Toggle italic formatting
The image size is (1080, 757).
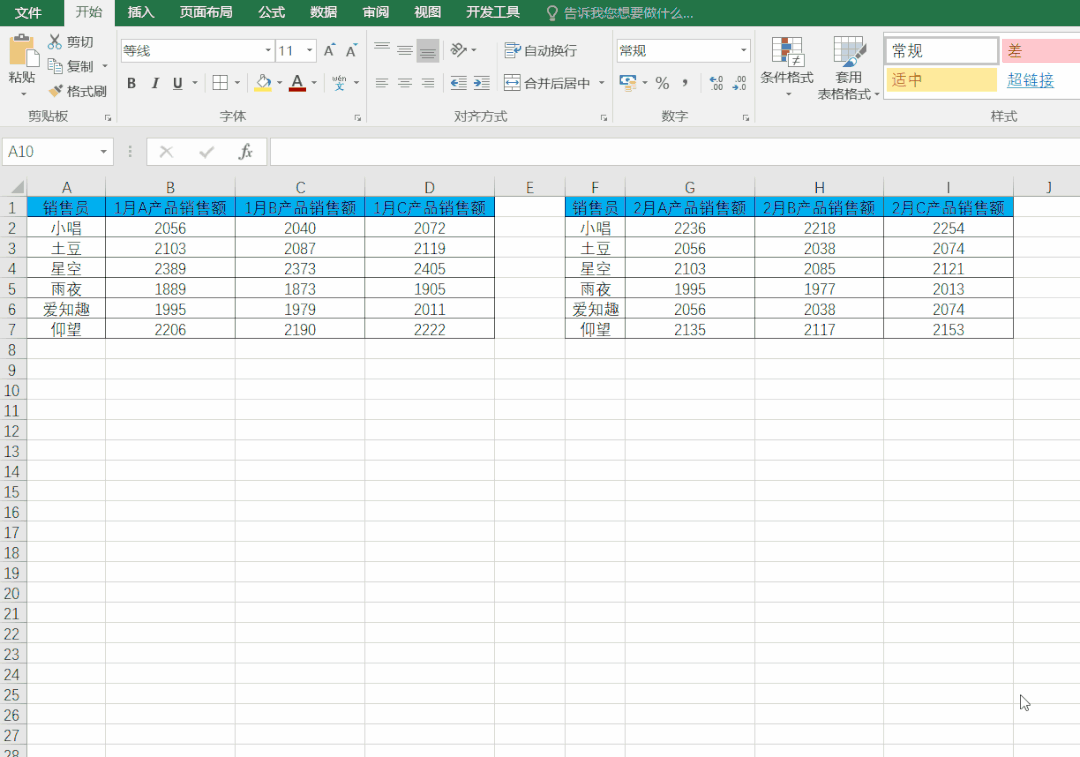(155, 83)
